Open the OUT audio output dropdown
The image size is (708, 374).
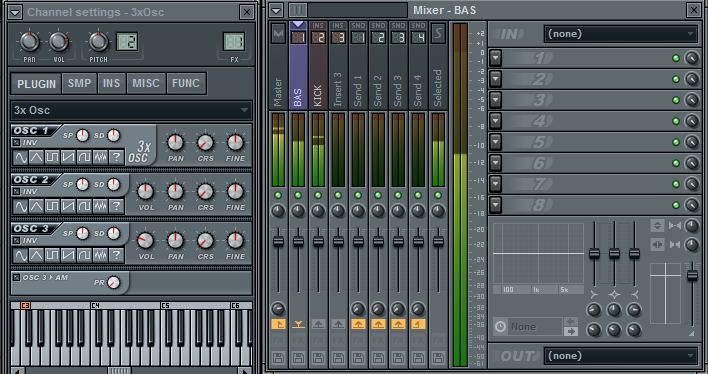coord(621,356)
